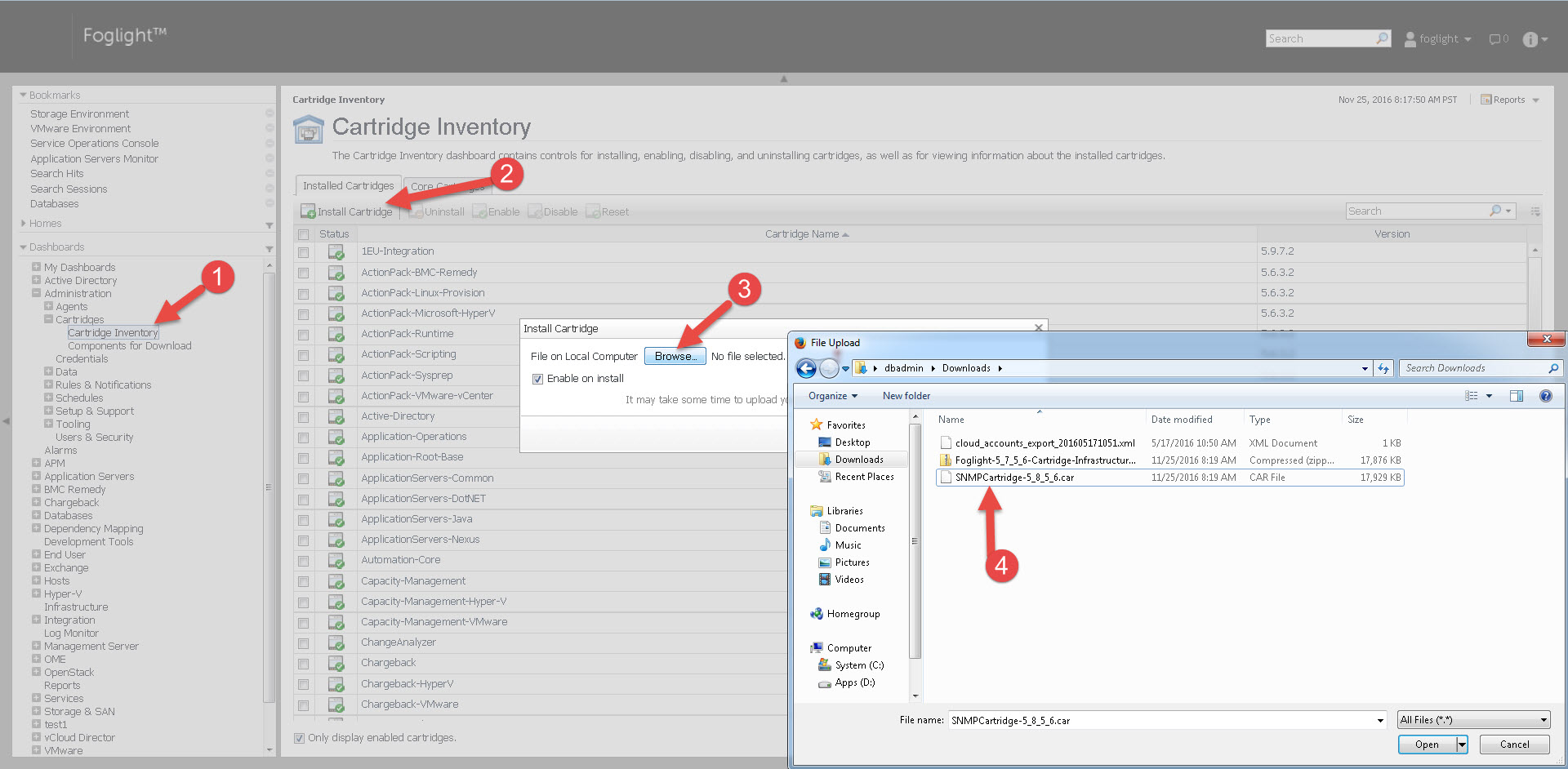
Task: Click the Reports icon
Action: pos(1486,100)
